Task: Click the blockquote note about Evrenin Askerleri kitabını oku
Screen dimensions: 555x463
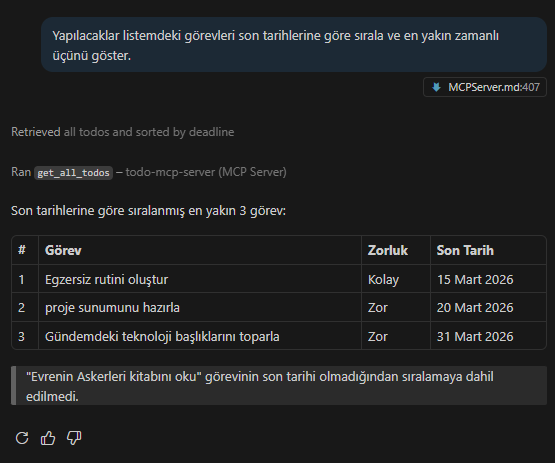Action: (279, 386)
